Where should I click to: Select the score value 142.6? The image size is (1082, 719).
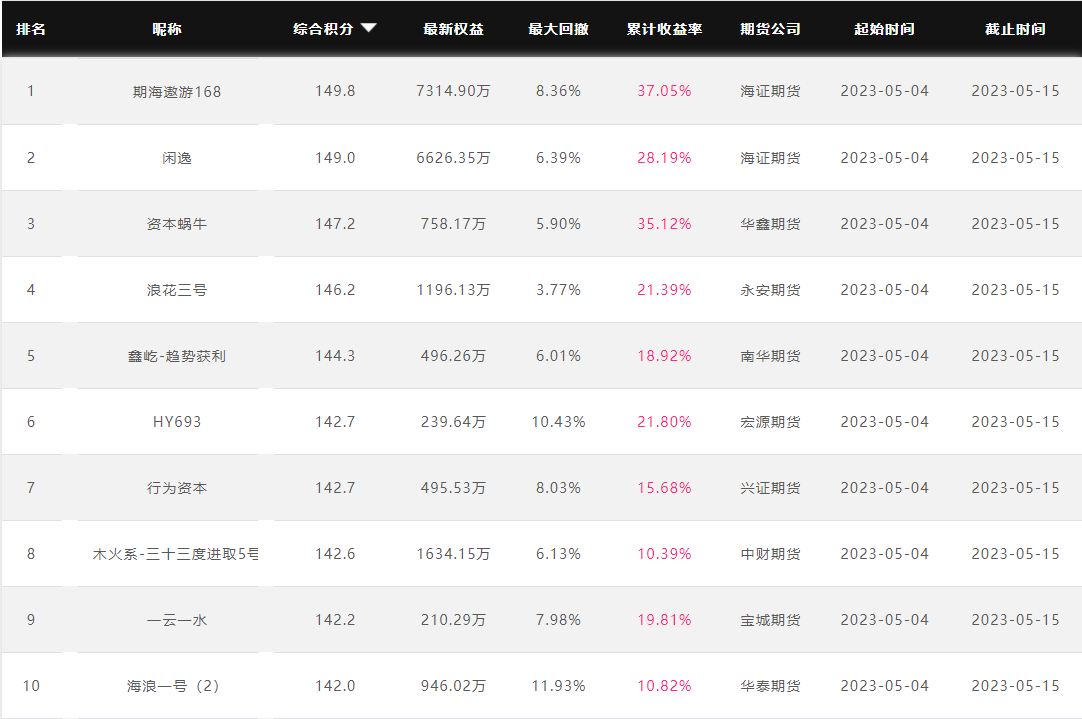point(335,554)
